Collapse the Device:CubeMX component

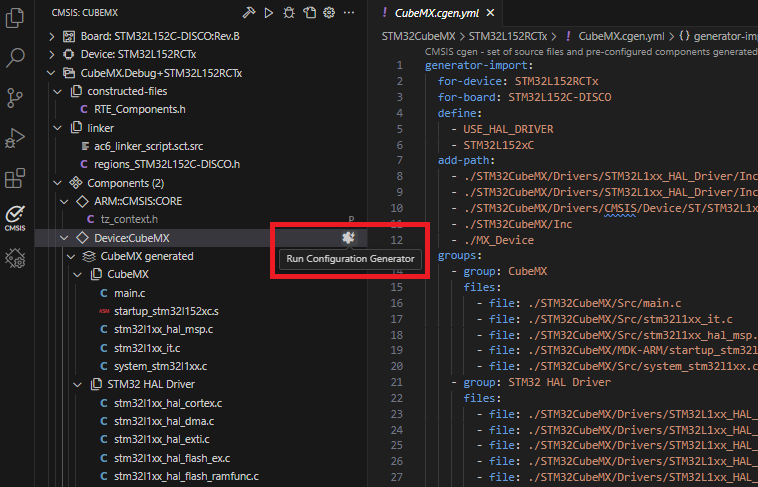pyautogui.click(x=64, y=238)
